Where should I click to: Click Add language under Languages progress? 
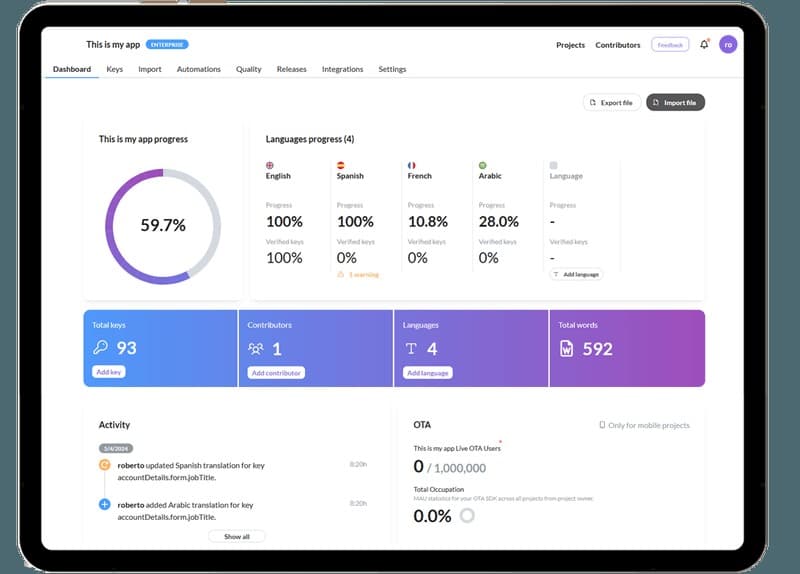(576, 274)
